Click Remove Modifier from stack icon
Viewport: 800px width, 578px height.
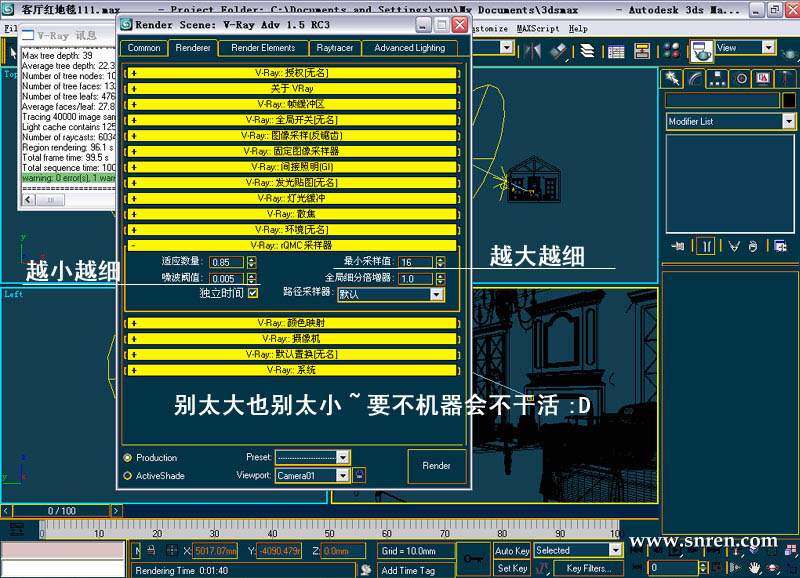(753, 246)
